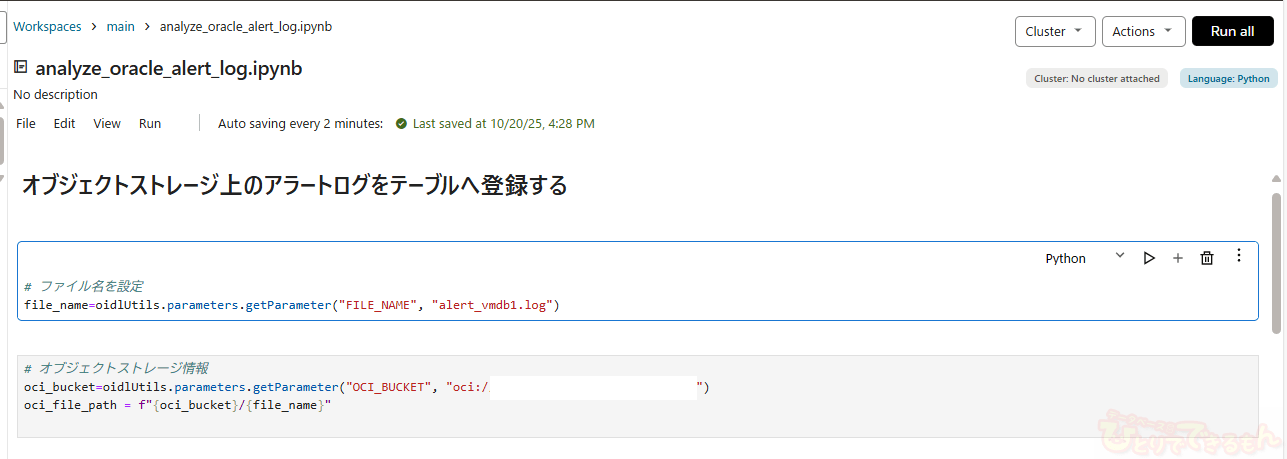This screenshot has height=459, width=1287.
Task: Click the green saved checkmark icon
Action: [x=401, y=124]
